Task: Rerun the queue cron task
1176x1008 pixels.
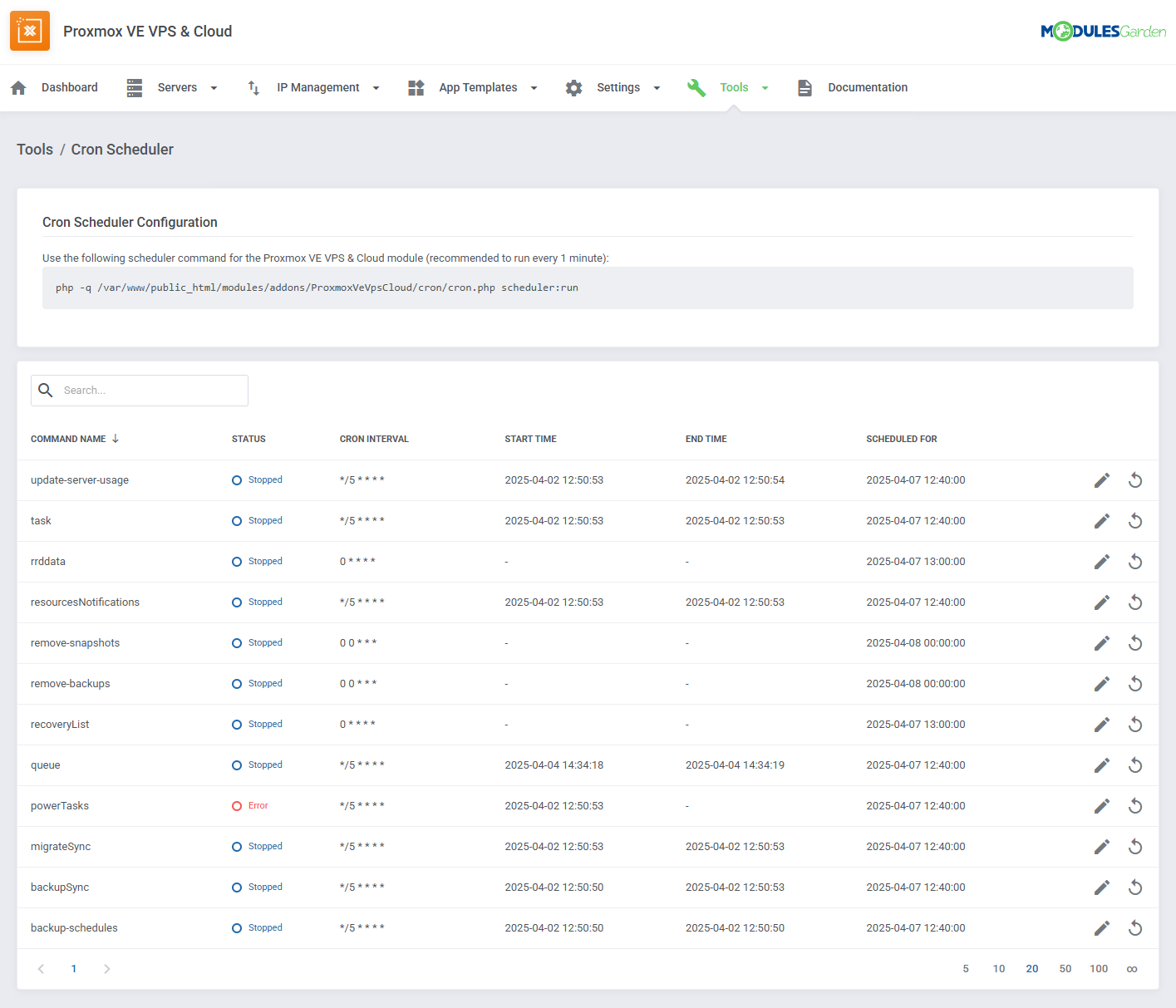Action: [1135, 765]
